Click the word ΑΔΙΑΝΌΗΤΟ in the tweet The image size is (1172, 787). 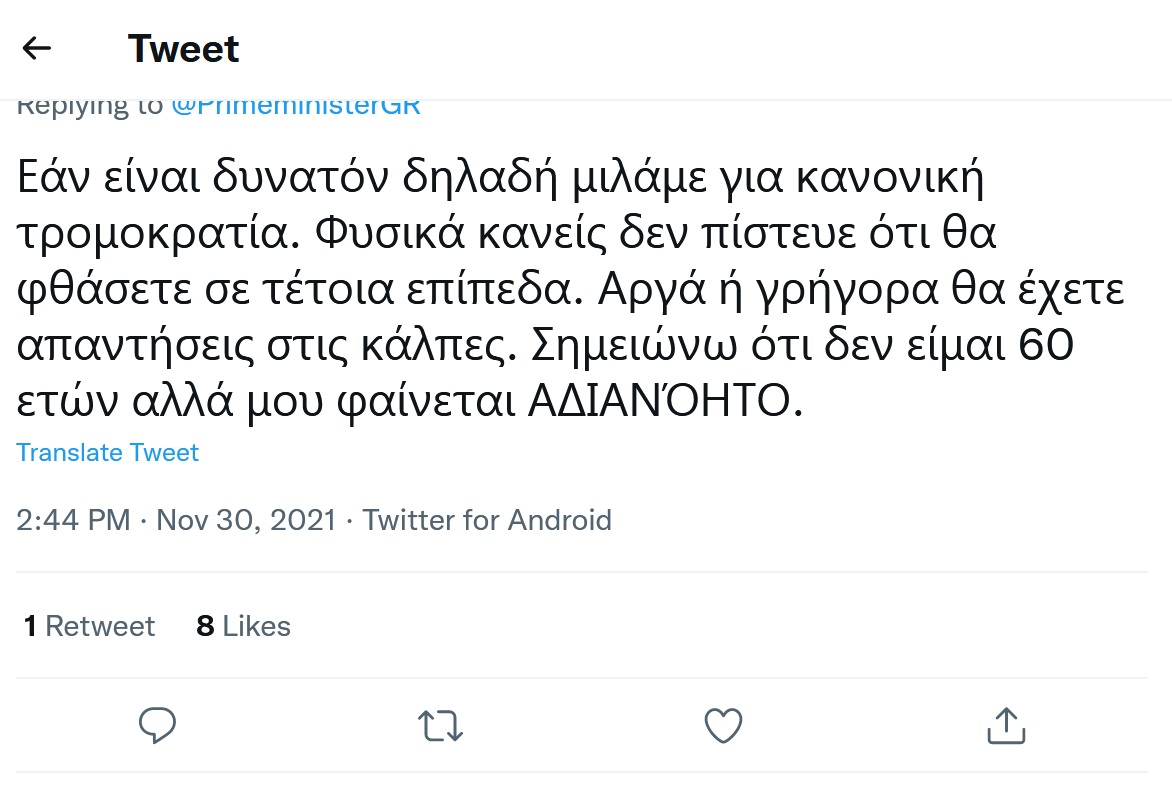[x=664, y=401]
